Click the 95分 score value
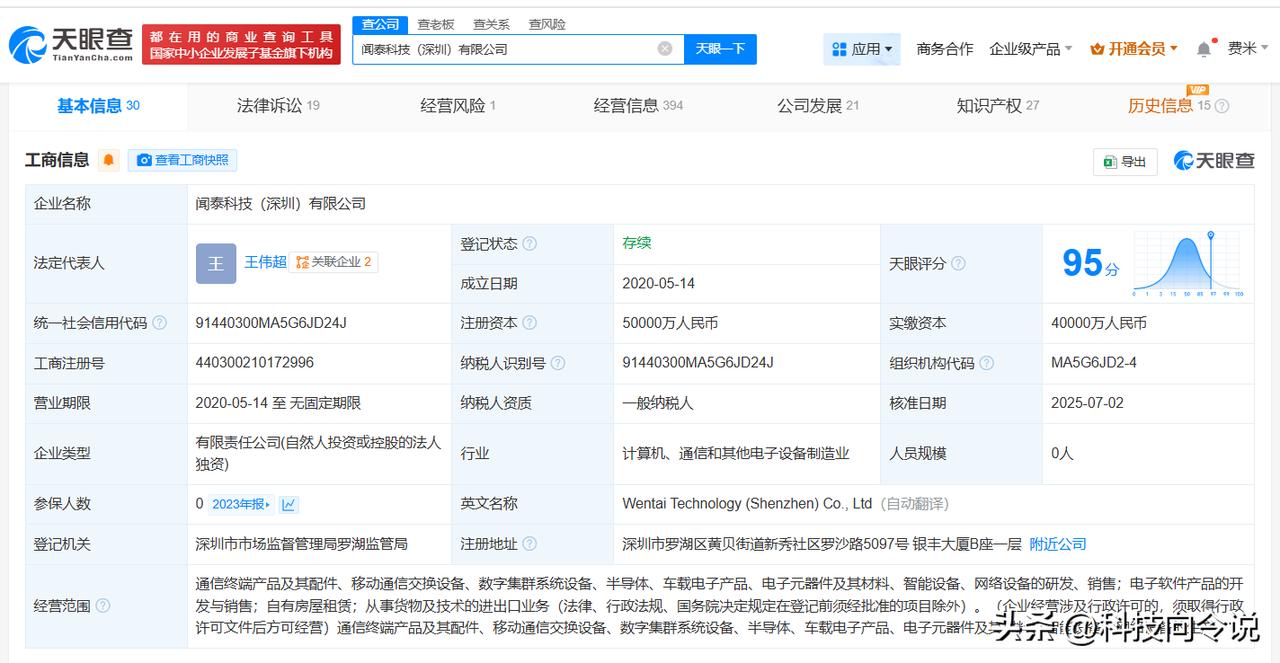1280x663 pixels. (x=1090, y=264)
